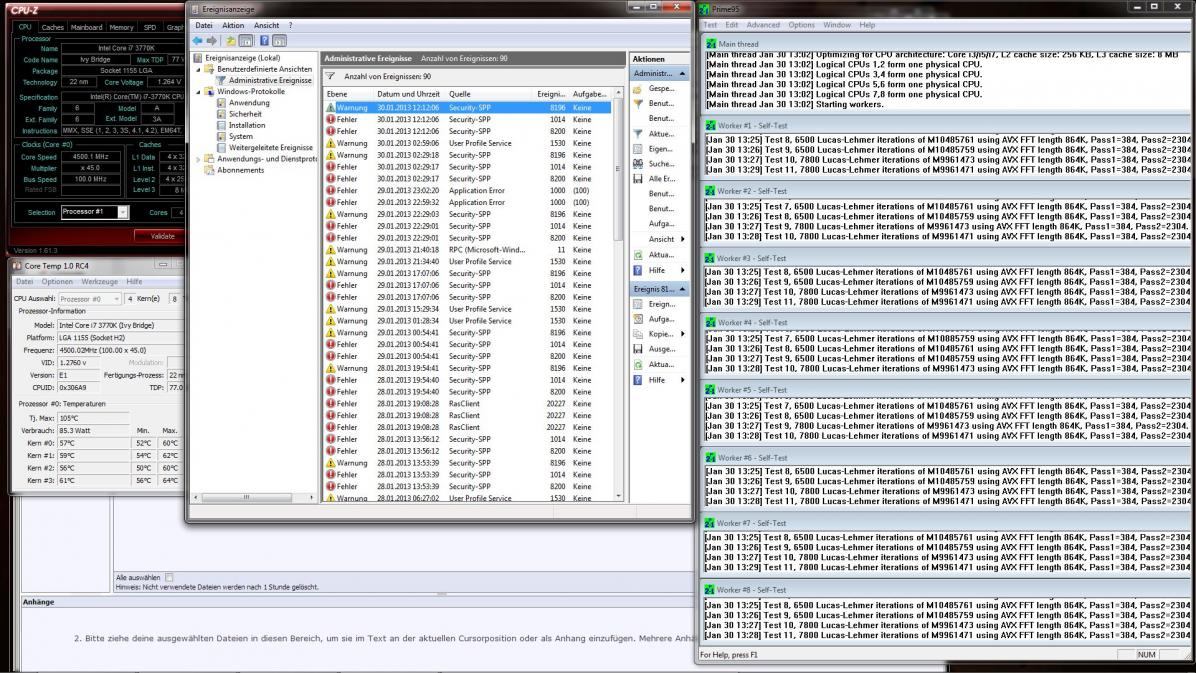Open 'Datei' menu in Ereignisanzeige
1196x673 pixels.
204,25
